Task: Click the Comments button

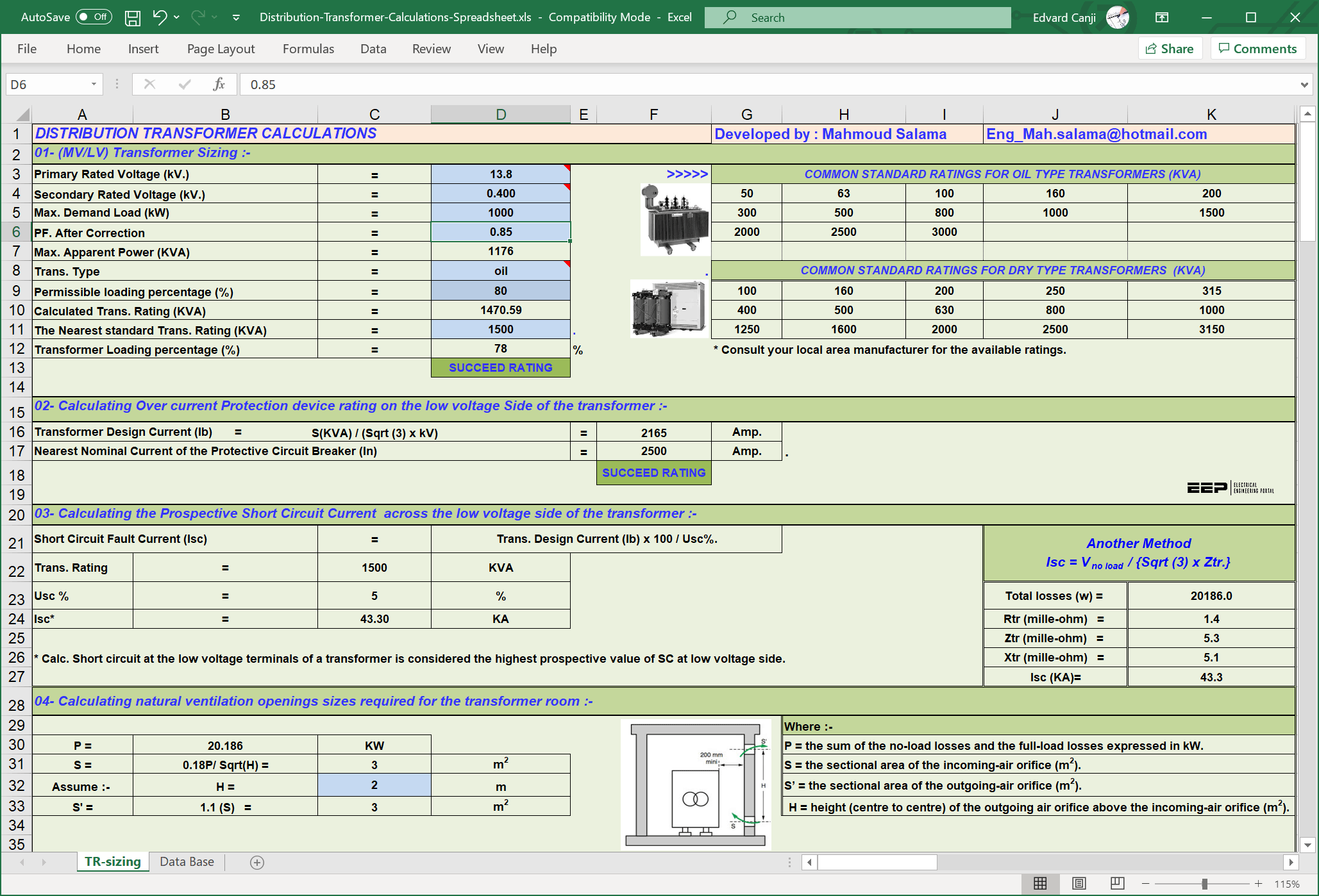Action: (x=1257, y=47)
